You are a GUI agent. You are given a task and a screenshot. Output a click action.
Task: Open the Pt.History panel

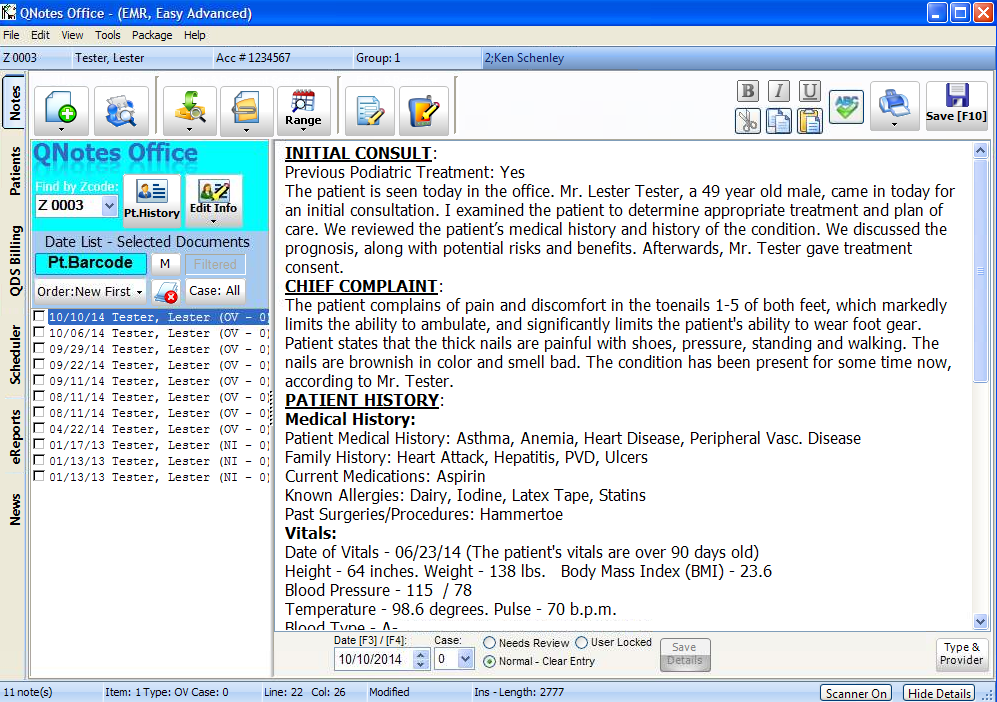click(152, 197)
